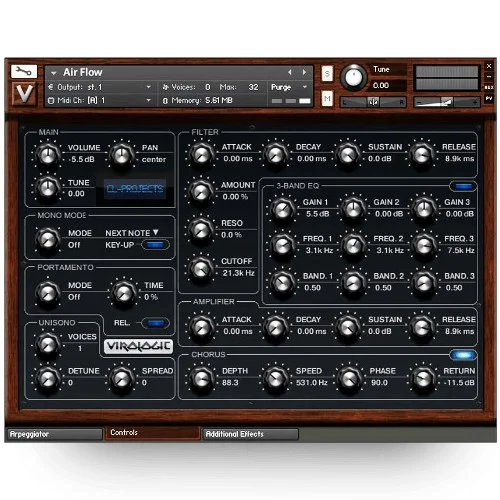Viewport: 500px width, 500px height.
Task: Click the Filter SUSTAIN knob
Action: (x=348, y=154)
